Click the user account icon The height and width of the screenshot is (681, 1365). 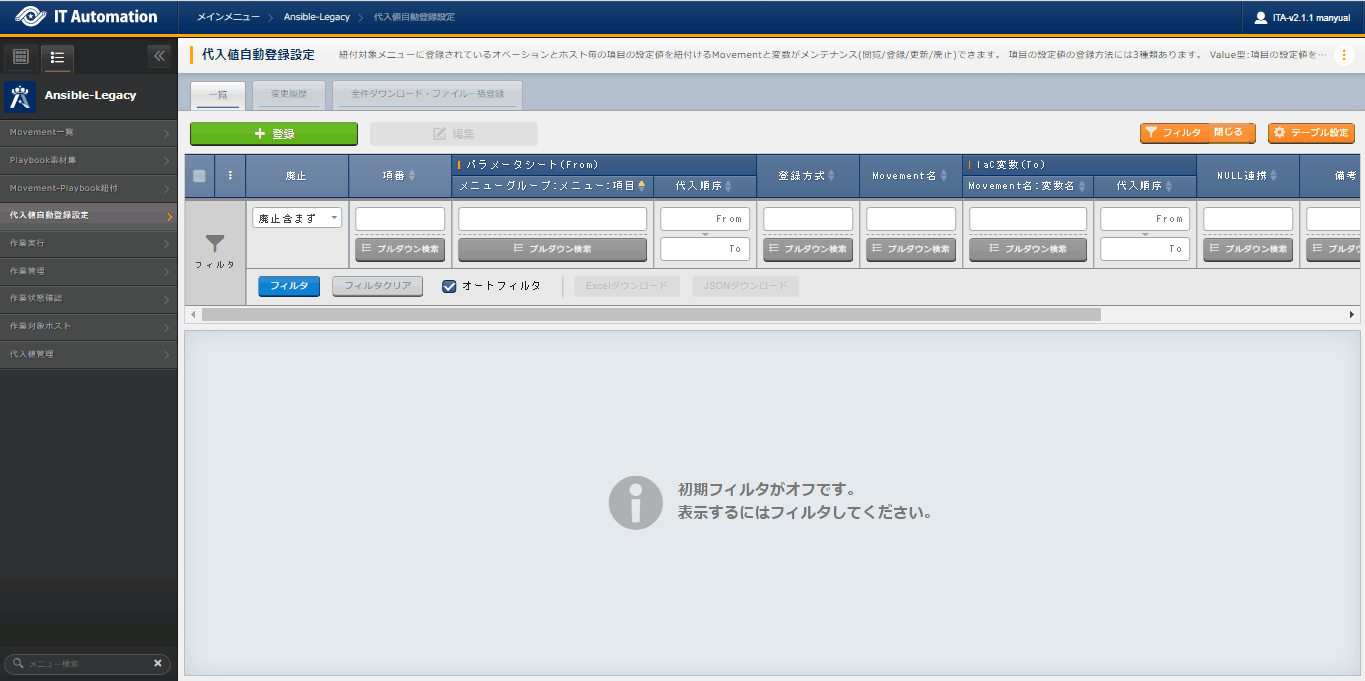pos(1260,17)
